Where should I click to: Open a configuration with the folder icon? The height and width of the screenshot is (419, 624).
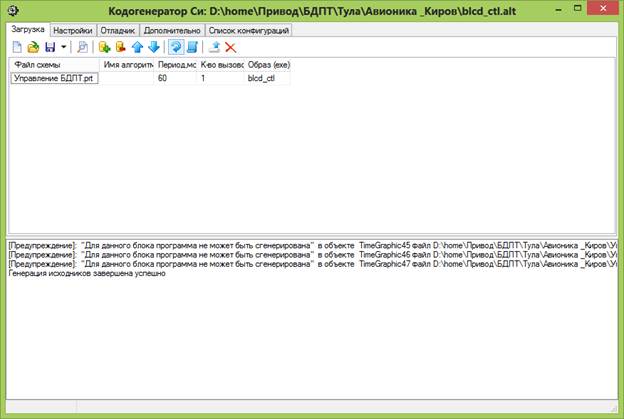point(33,47)
